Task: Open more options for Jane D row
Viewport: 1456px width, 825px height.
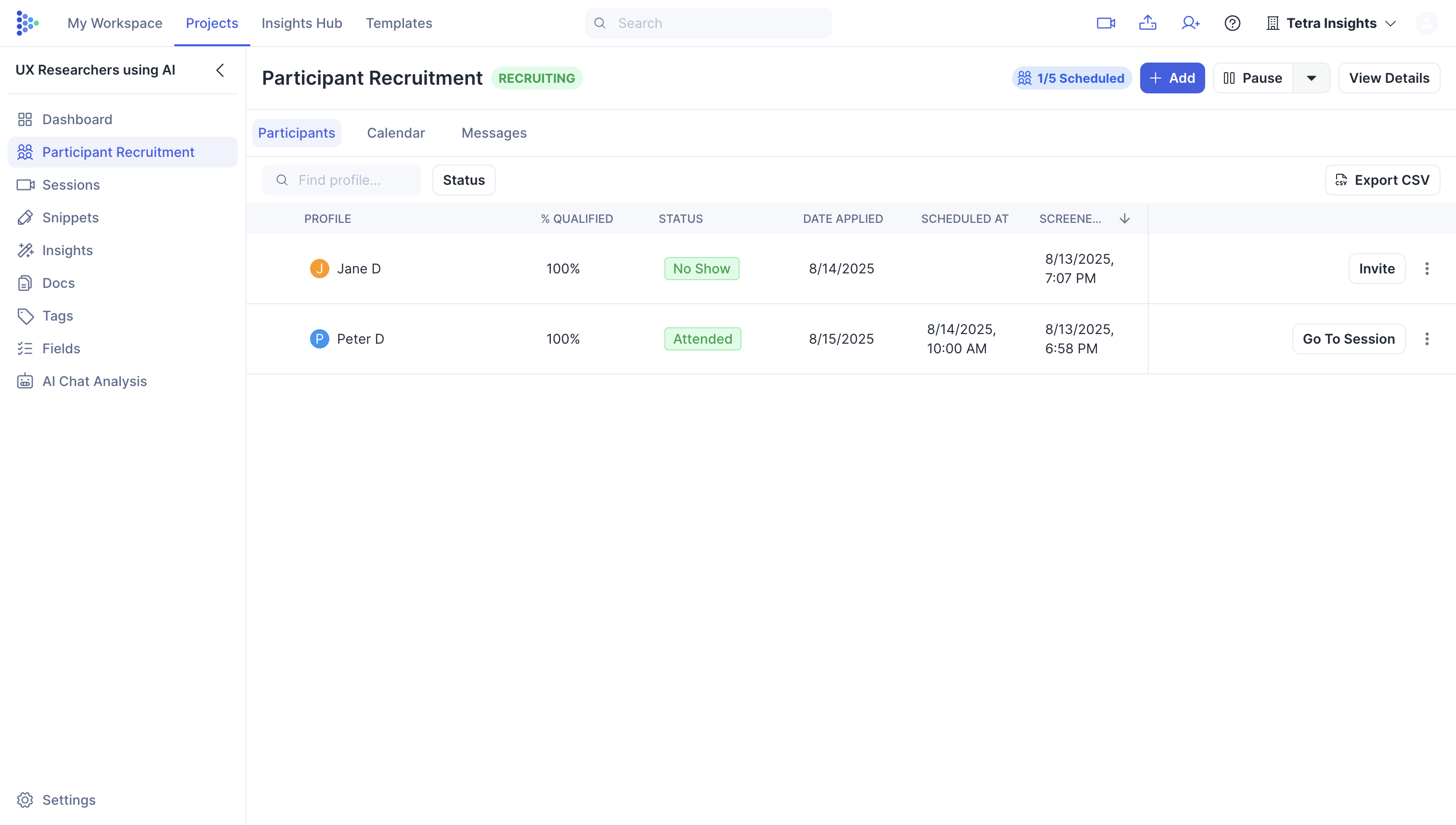Action: pyautogui.click(x=1427, y=269)
